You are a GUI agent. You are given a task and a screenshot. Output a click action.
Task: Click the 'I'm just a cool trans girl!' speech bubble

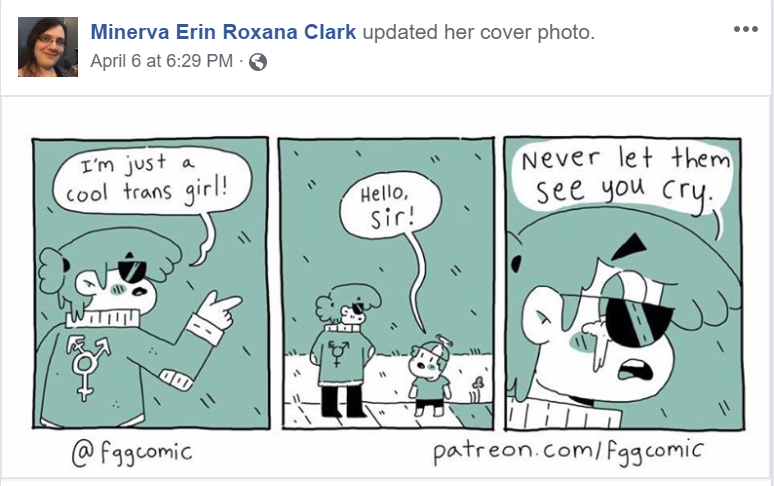[x=152, y=180]
